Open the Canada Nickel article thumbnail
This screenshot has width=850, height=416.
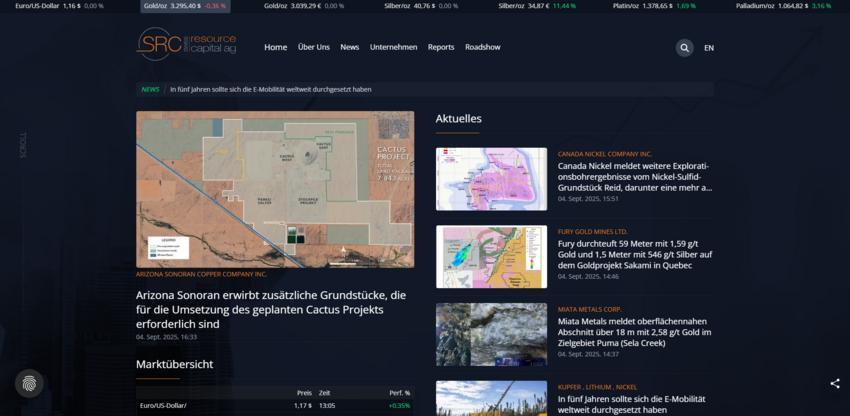coord(491,179)
